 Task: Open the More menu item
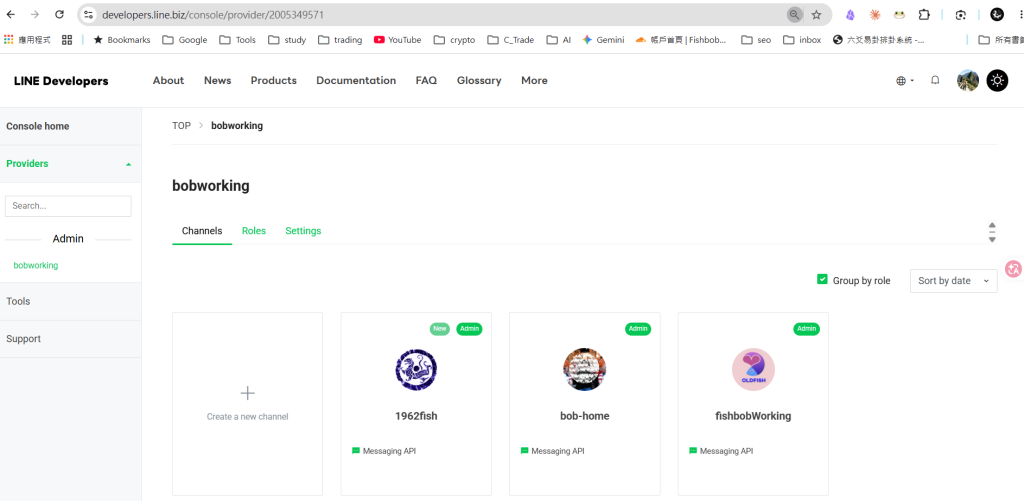point(534,80)
